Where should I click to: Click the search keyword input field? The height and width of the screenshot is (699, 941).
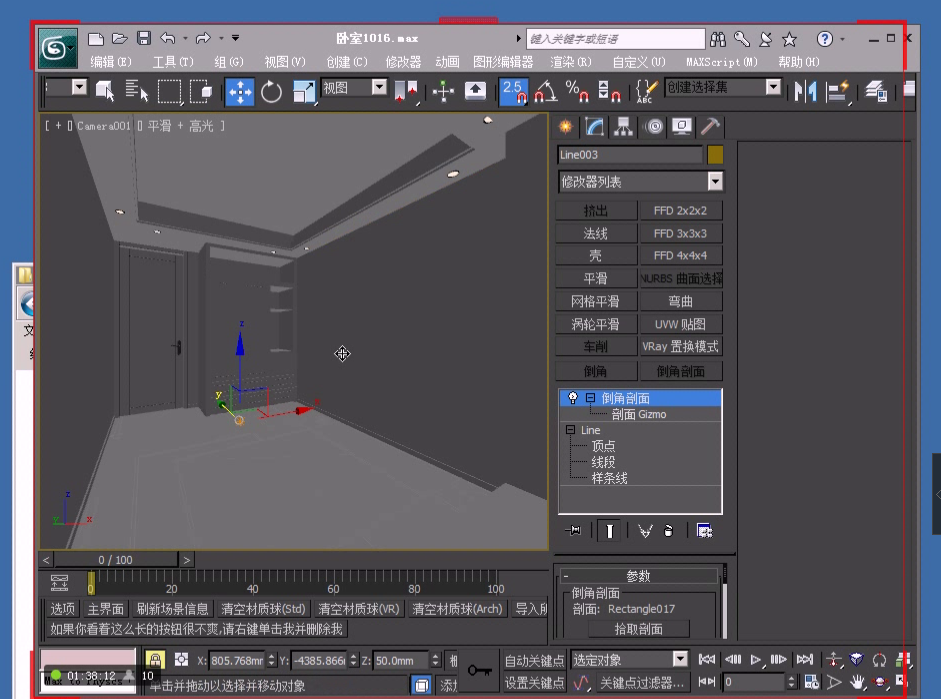click(615, 39)
